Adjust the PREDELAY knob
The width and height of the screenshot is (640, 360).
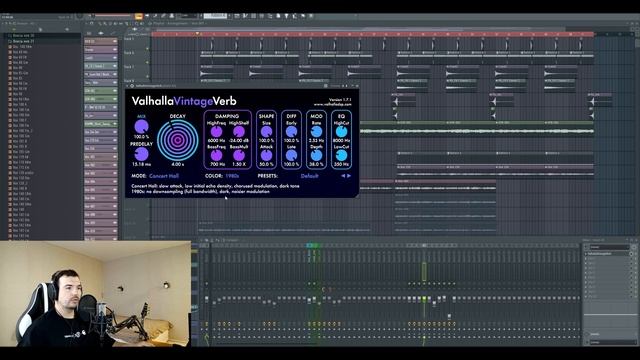141,154
